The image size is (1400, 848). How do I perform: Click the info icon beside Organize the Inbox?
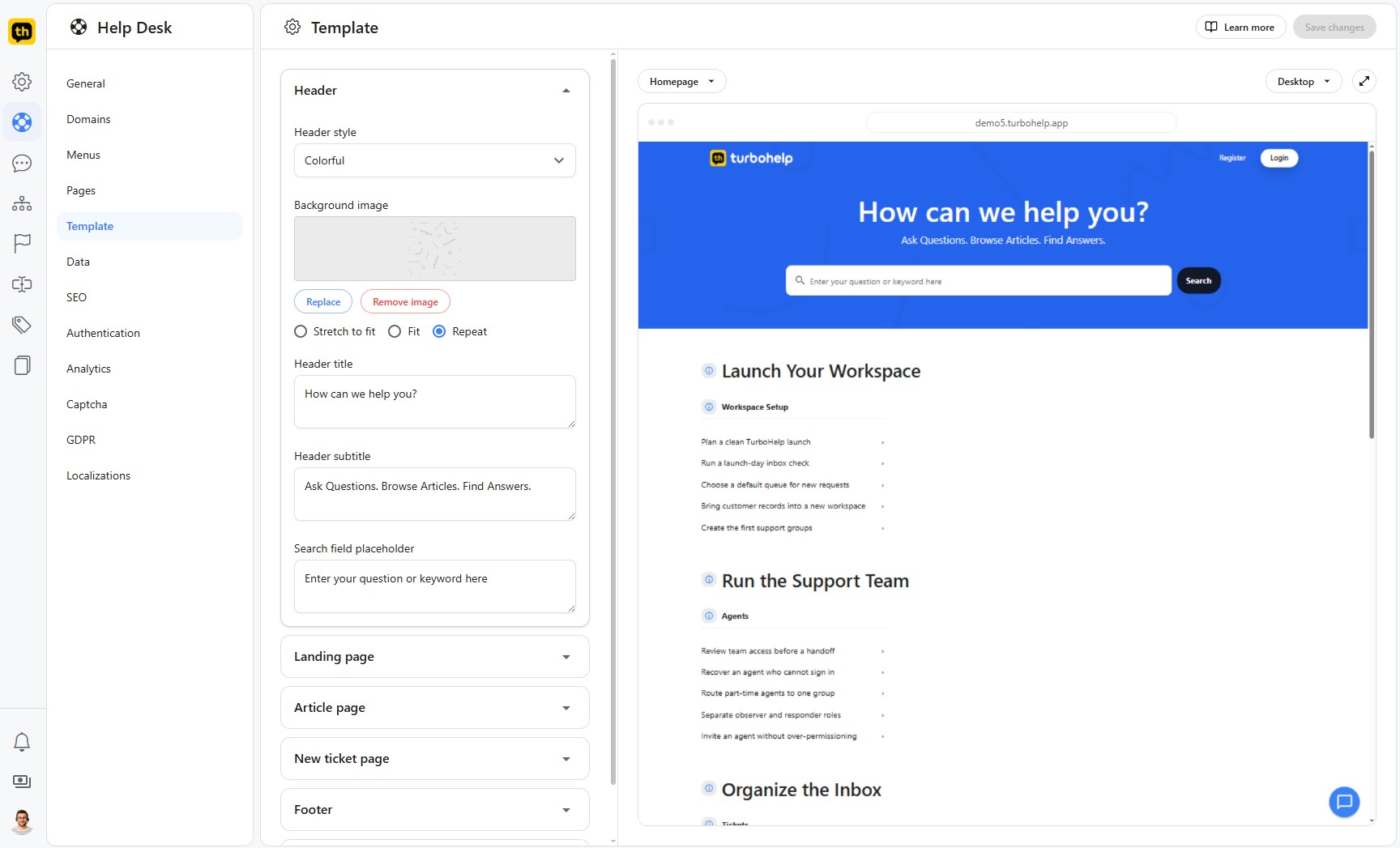point(709,789)
